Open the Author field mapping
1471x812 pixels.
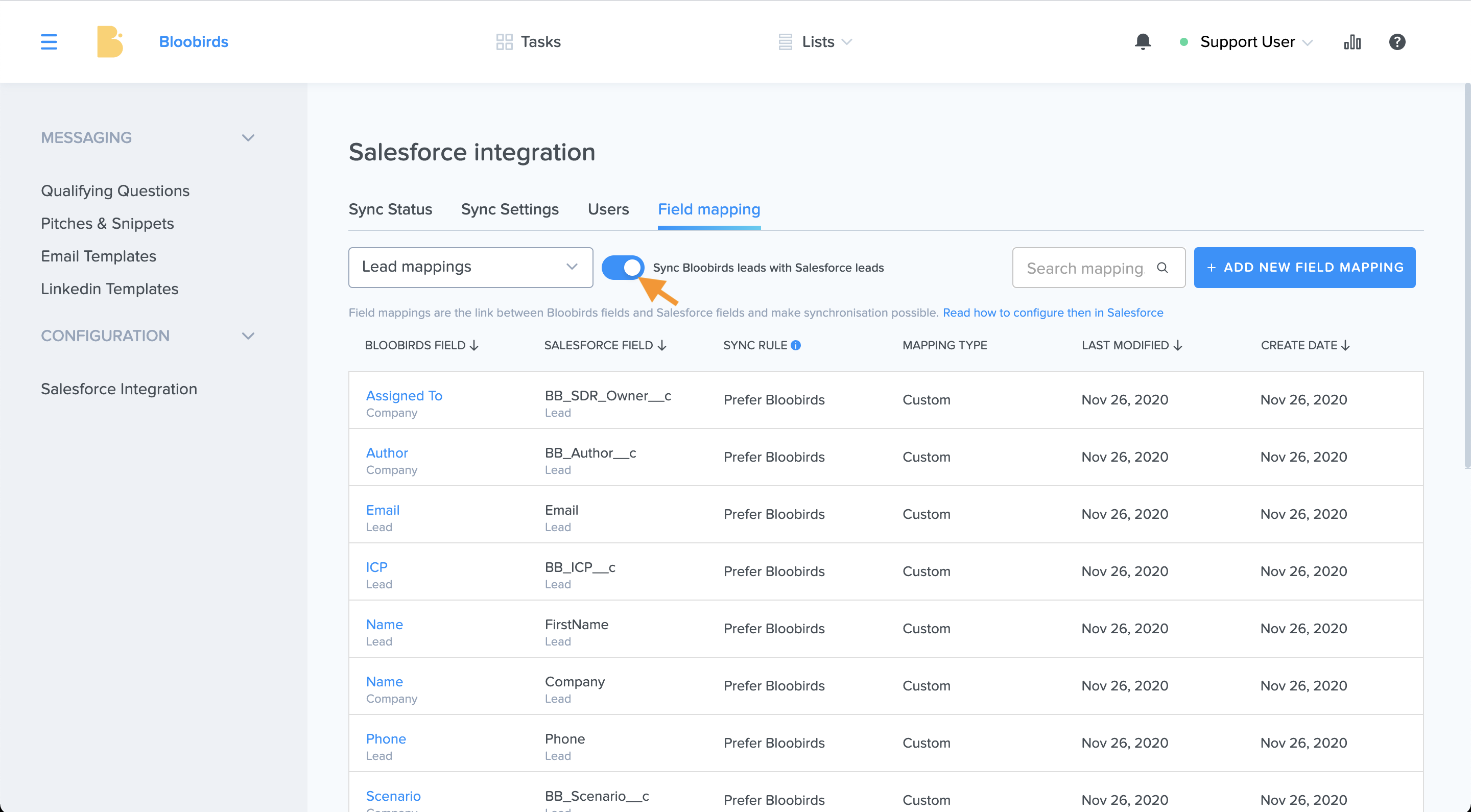387,453
